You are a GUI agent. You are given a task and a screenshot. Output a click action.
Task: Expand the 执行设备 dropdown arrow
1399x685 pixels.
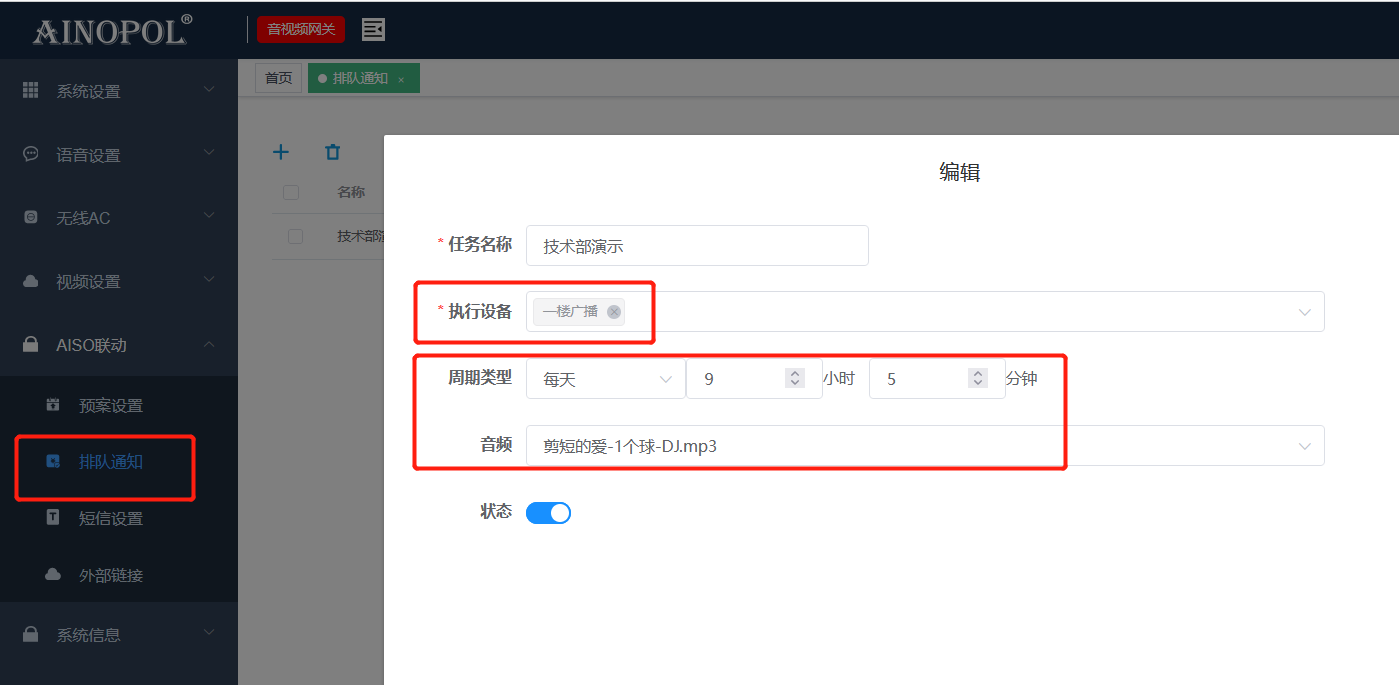pos(1304,312)
